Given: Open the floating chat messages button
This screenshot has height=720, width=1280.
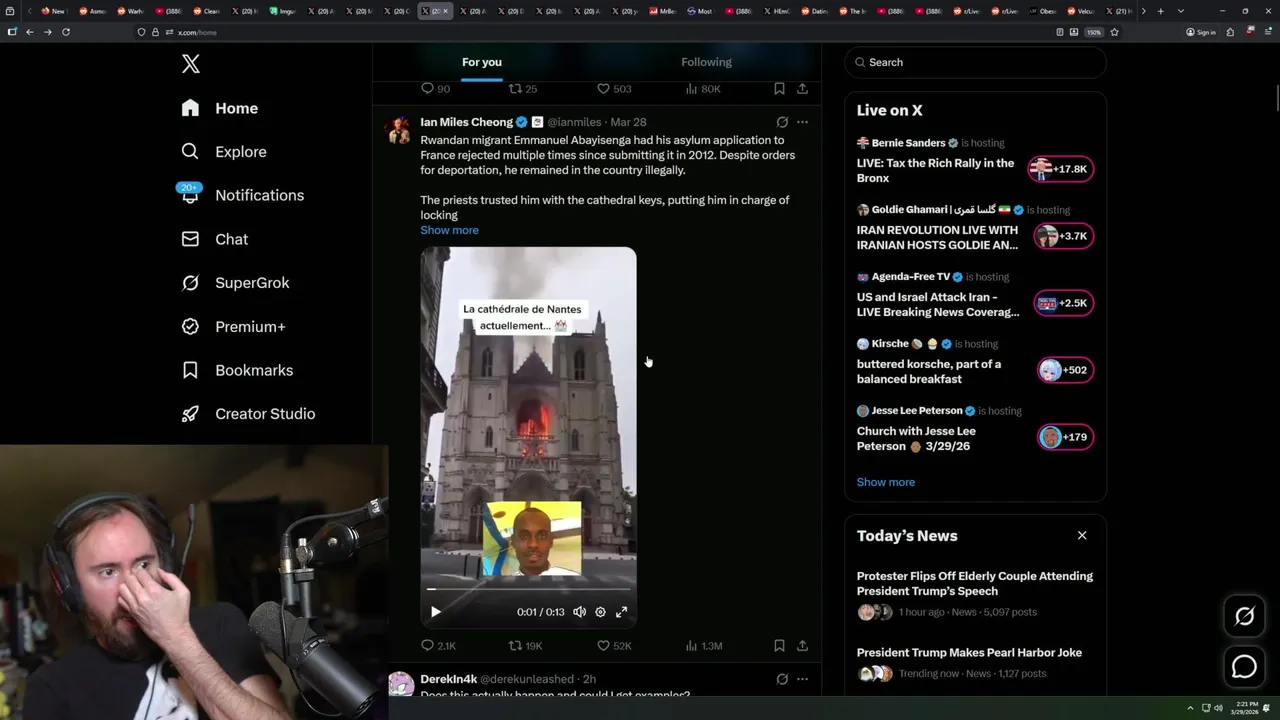Looking at the screenshot, I should (x=1244, y=666).
